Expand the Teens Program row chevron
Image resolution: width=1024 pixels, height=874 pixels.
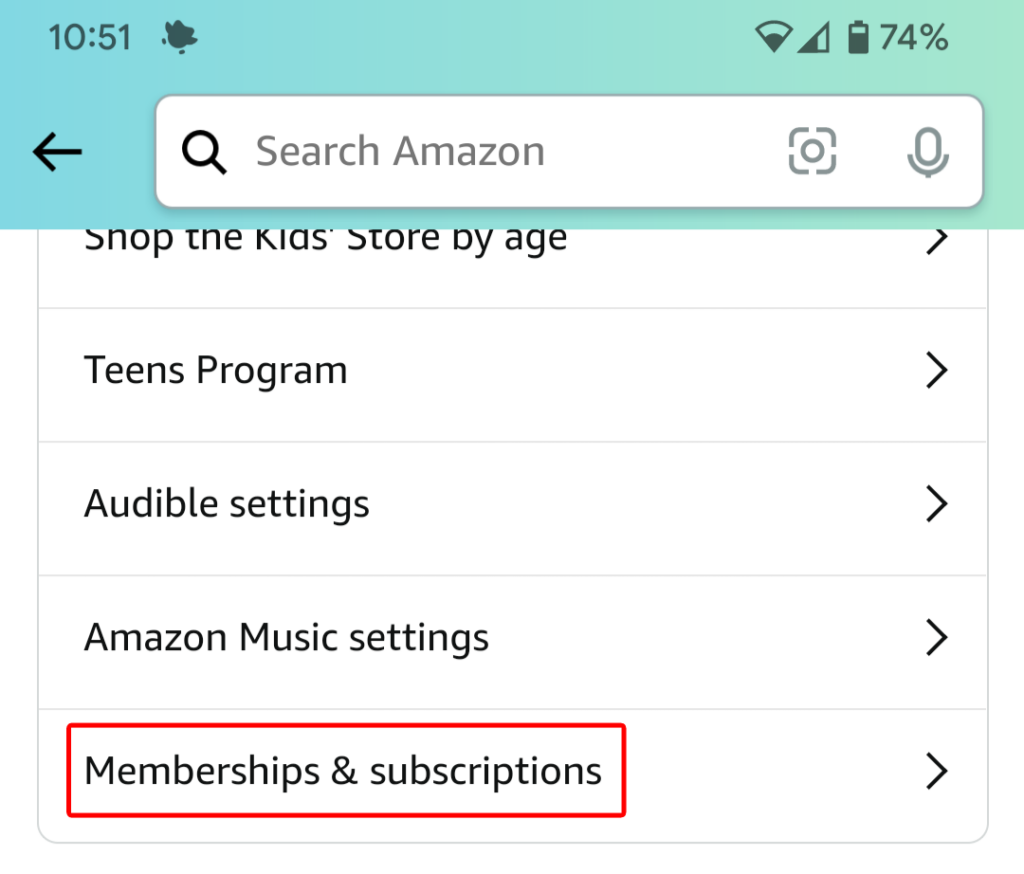pyautogui.click(x=937, y=370)
